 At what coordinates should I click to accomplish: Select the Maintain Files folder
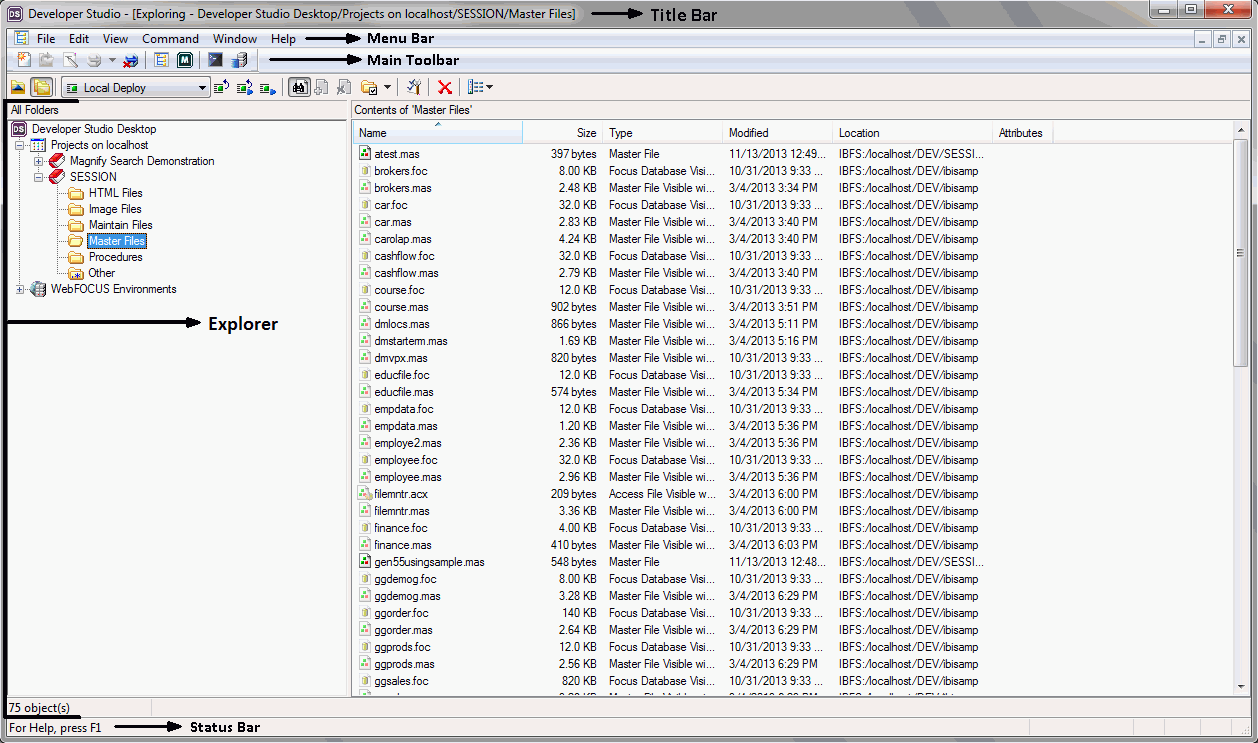click(120, 225)
